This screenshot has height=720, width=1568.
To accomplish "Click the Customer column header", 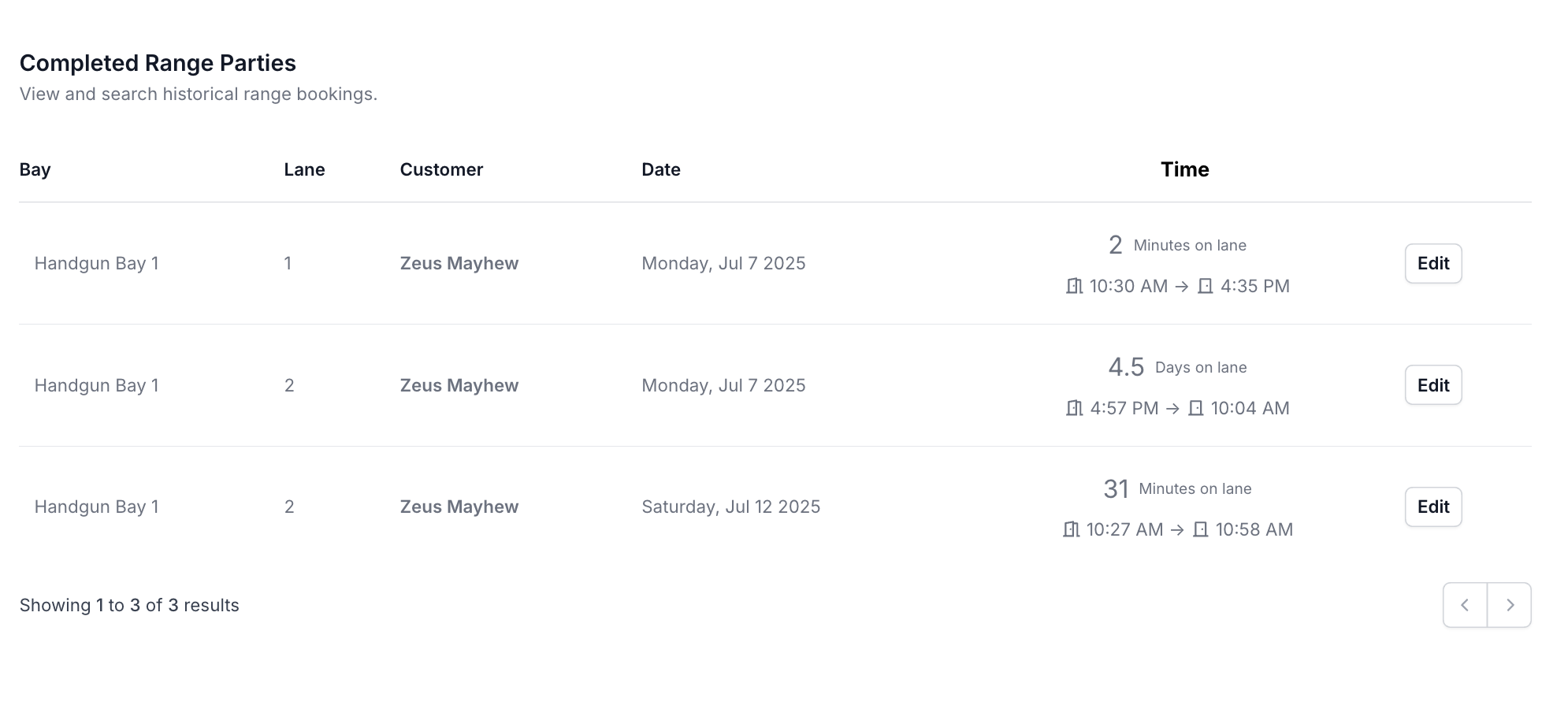I will tap(441, 169).
